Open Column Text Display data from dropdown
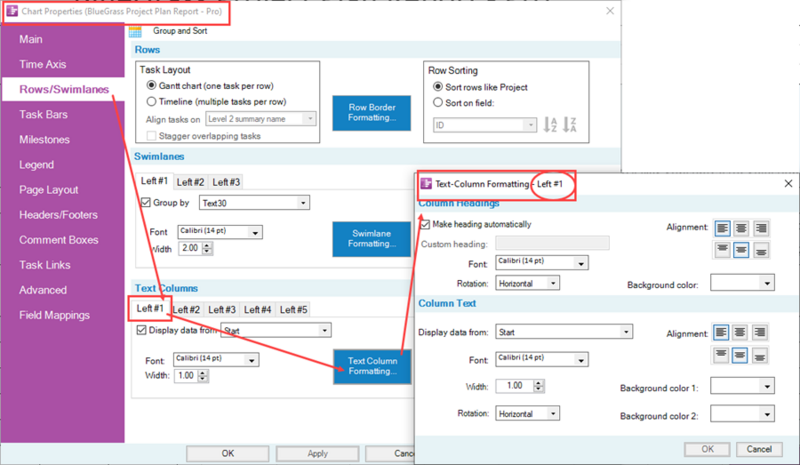 pos(564,332)
